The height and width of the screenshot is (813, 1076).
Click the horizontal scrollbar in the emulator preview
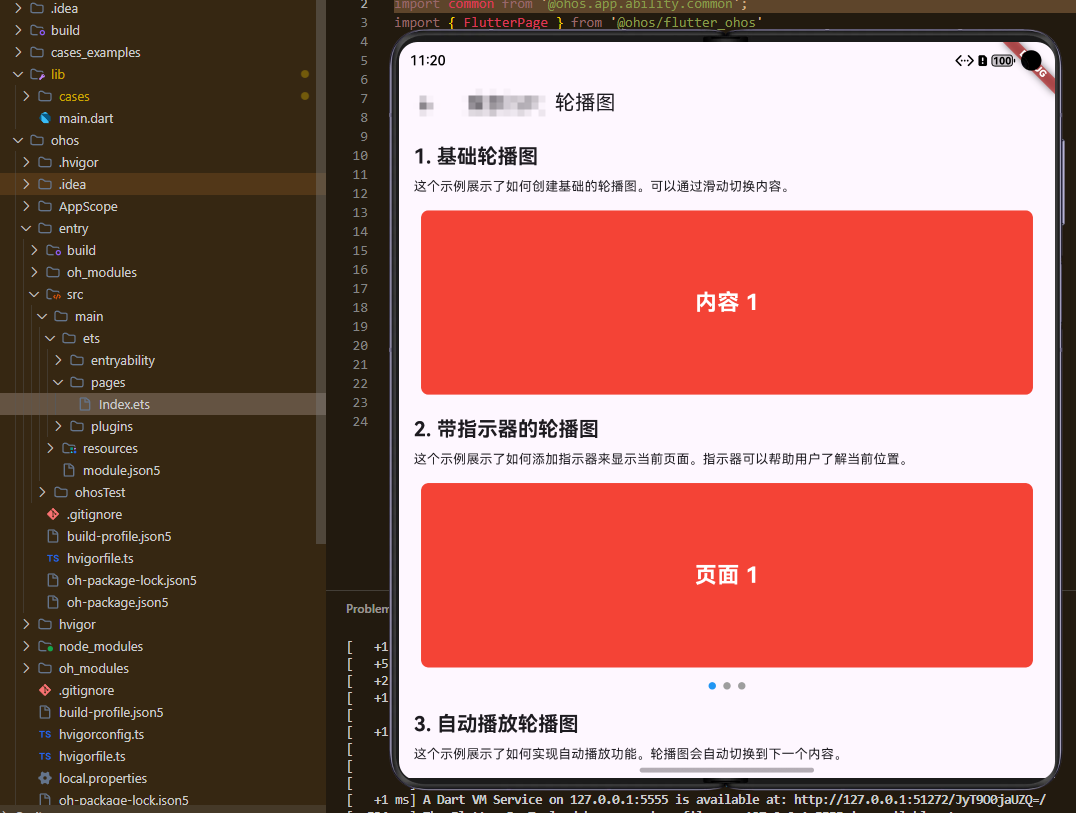tap(726, 770)
